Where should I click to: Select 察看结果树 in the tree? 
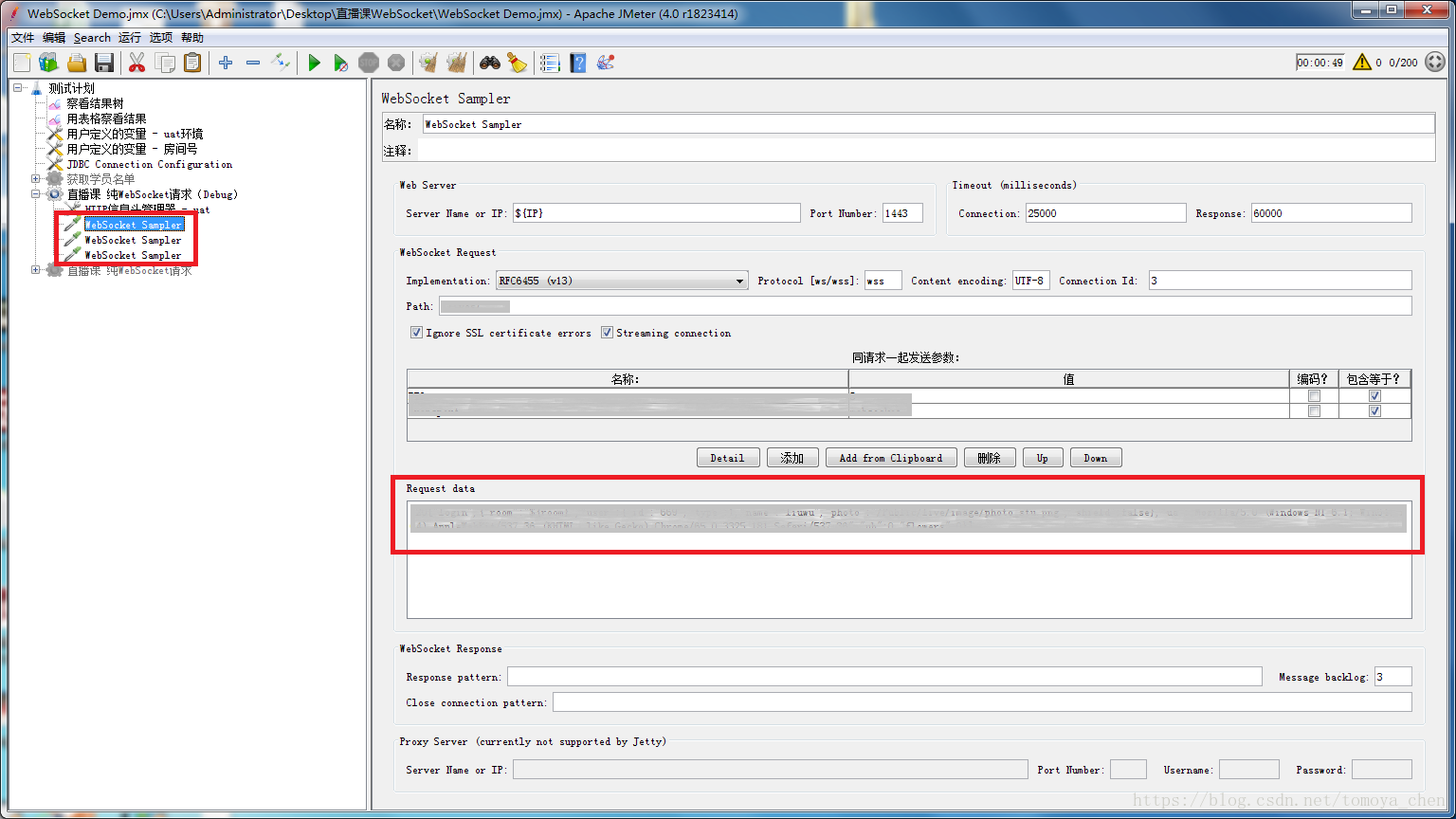click(95, 103)
